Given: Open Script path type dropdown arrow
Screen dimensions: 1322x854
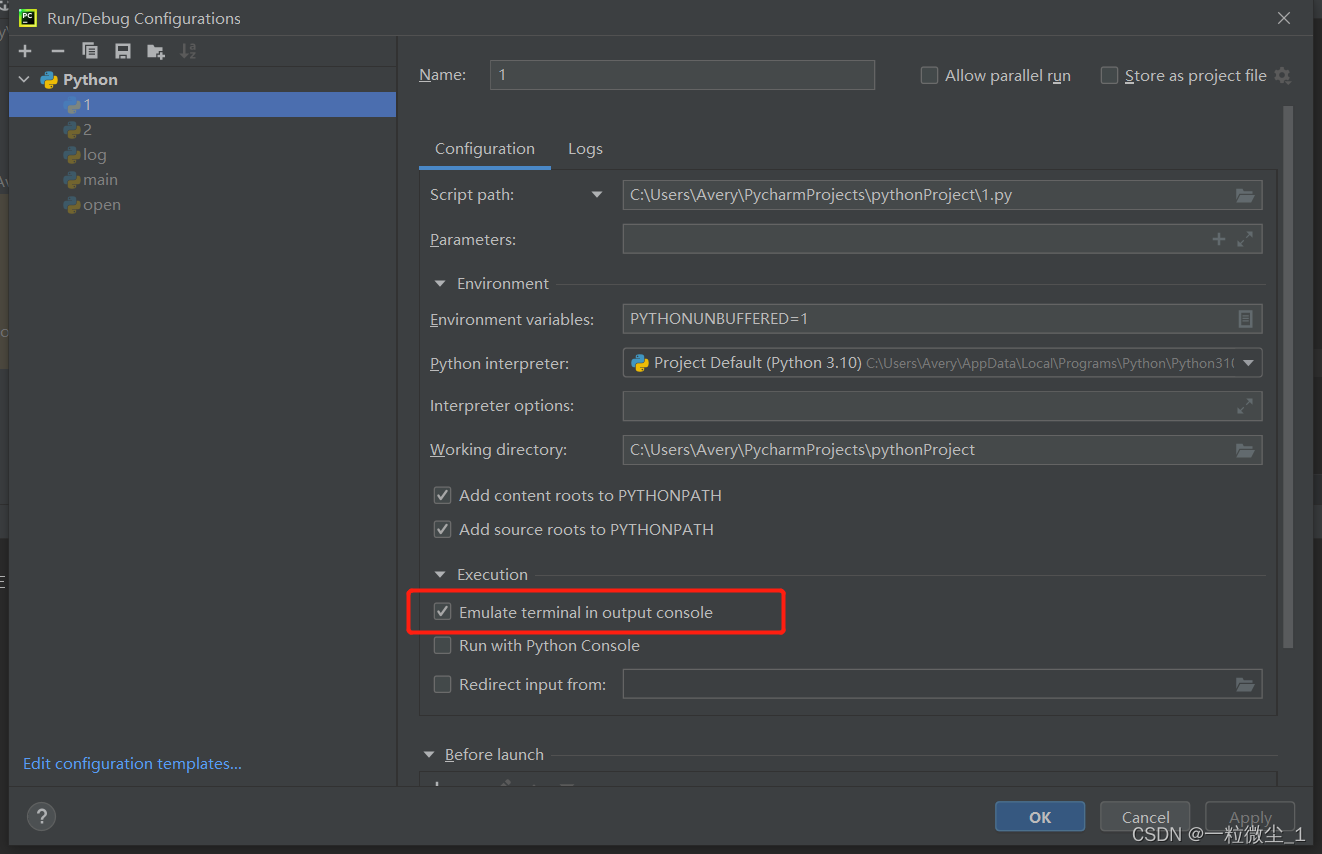Looking at the screenshot, I should click(597, 195).
